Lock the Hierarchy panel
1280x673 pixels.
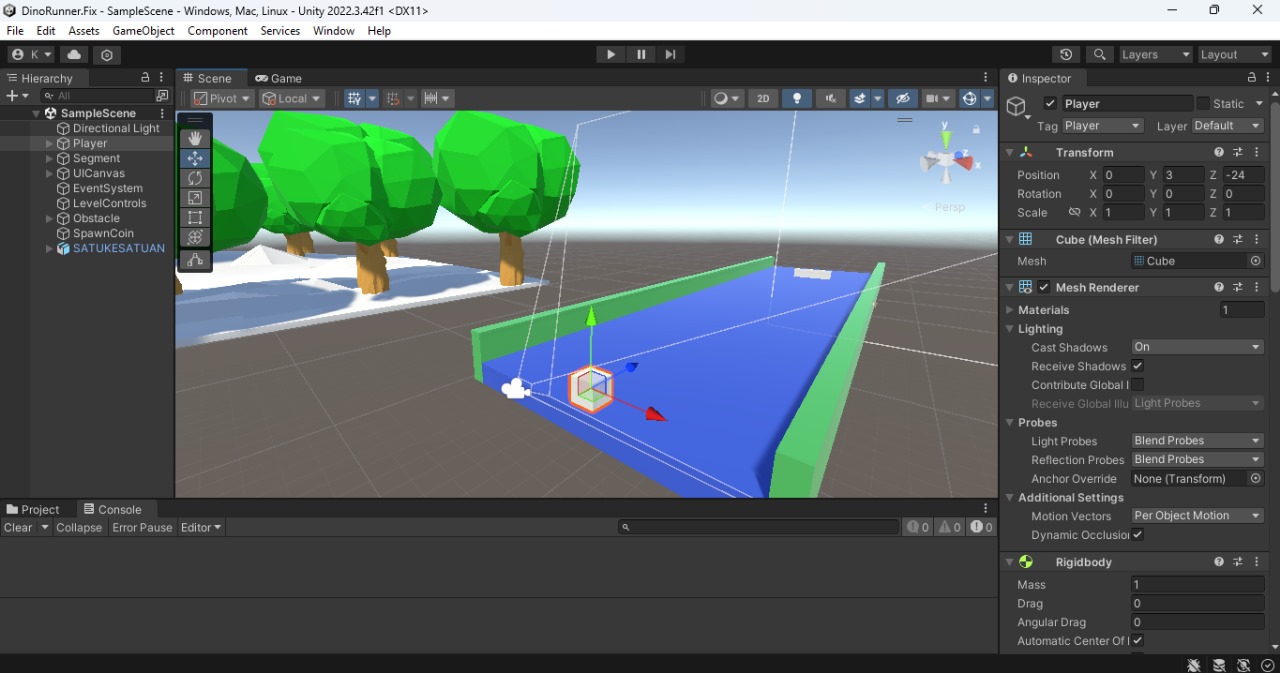click(x=145, y=77)
